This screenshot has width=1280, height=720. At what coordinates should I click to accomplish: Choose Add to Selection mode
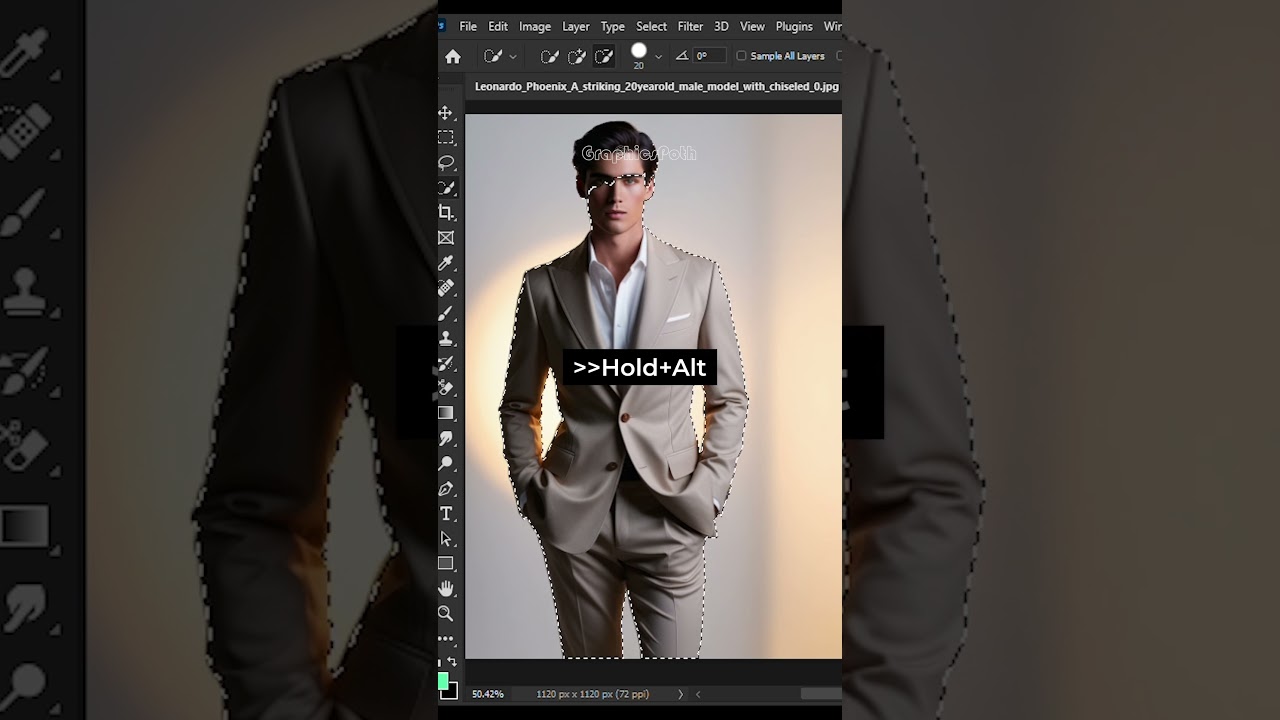(x=577, y=57)
